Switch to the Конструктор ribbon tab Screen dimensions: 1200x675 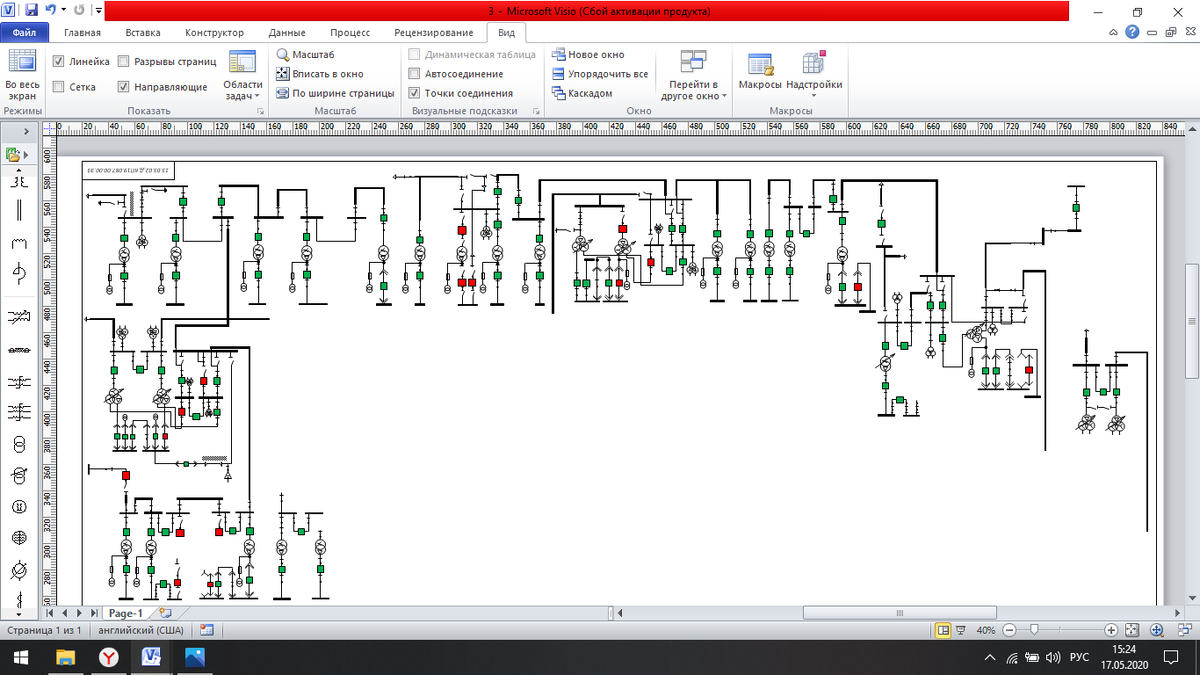click(214, 33)
